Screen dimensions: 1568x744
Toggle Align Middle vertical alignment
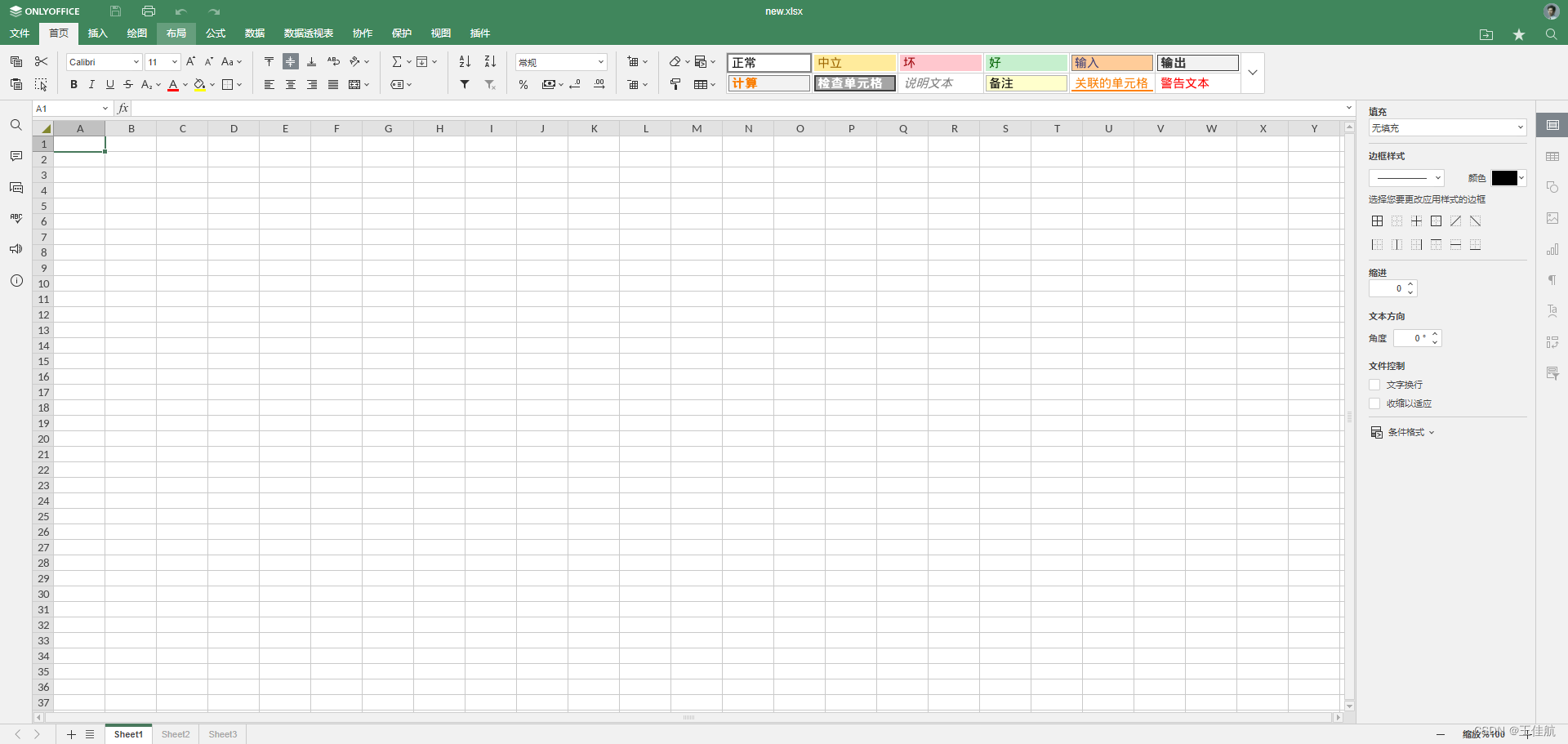[x=290, y=61]
